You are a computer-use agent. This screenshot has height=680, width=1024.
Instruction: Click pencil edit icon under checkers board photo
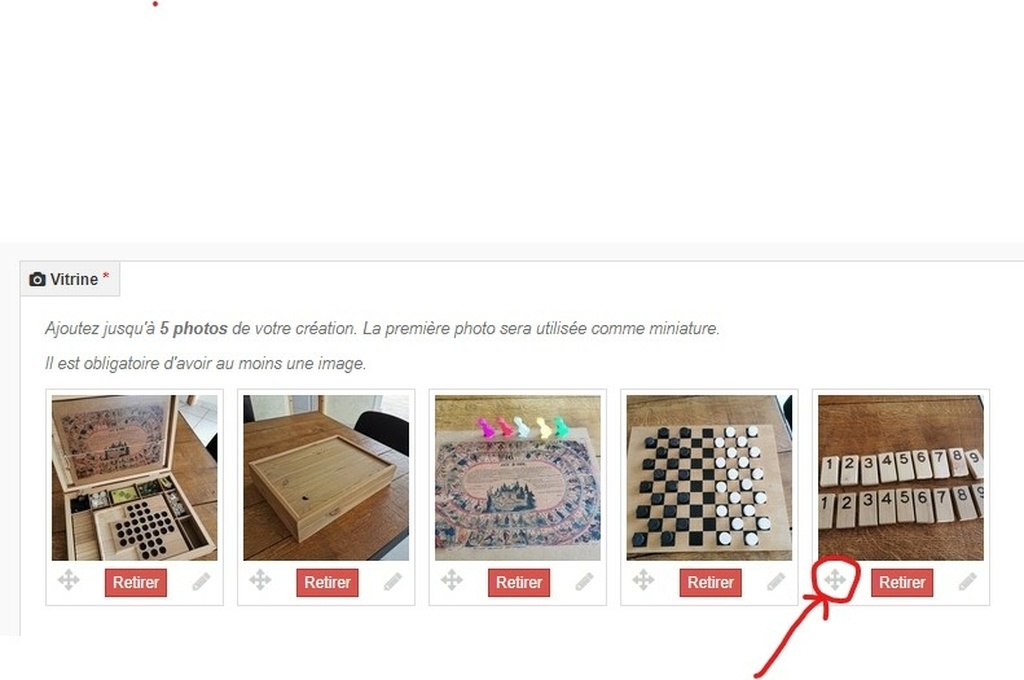point(776,581)
